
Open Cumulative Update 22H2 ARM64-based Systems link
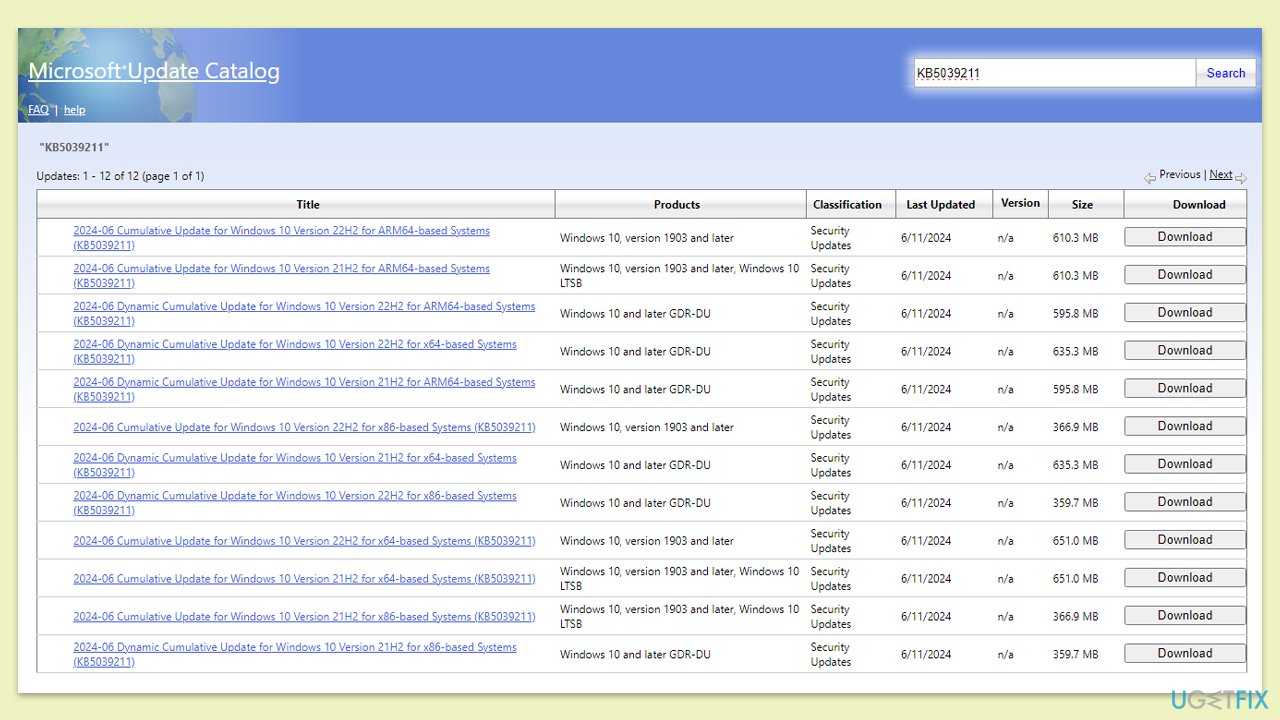point(281,238)
